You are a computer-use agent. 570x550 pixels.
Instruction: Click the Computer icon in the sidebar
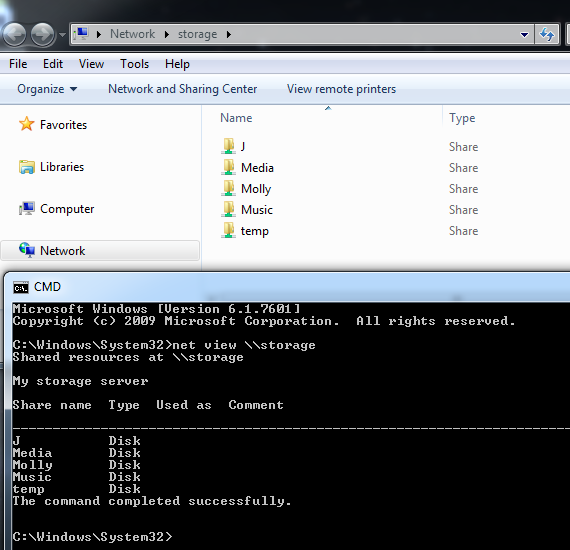point(27,209)
